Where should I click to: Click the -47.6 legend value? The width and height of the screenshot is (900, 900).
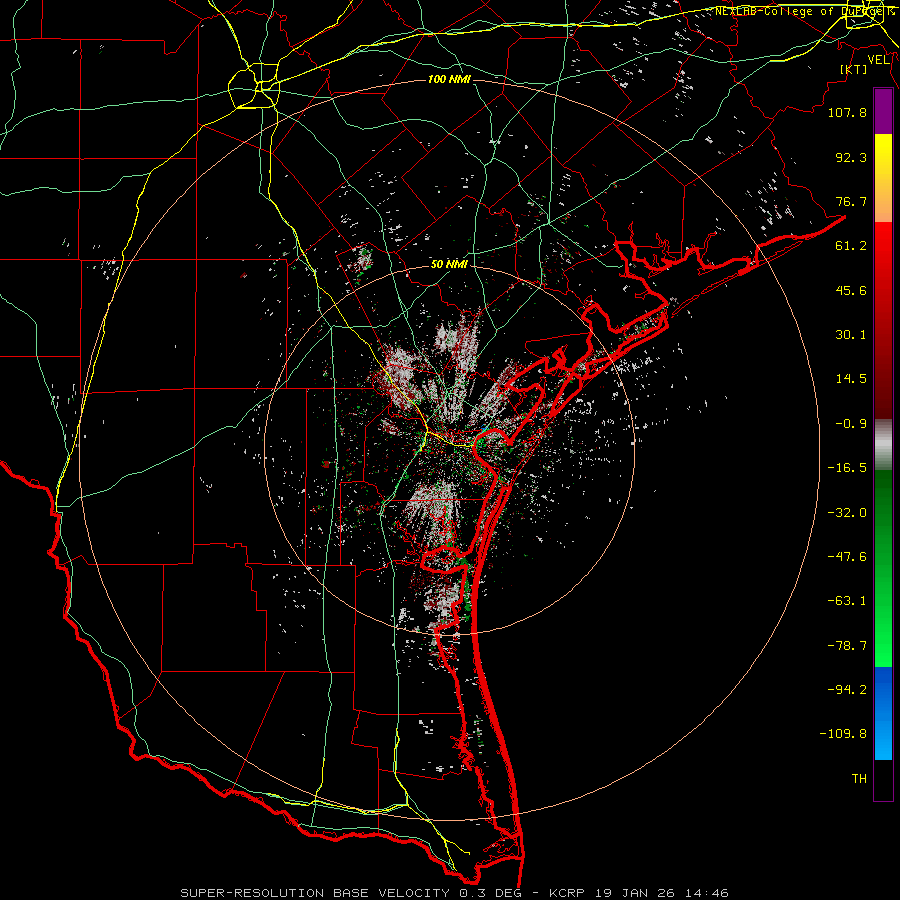pyautogui.click(x=847, y=557)
